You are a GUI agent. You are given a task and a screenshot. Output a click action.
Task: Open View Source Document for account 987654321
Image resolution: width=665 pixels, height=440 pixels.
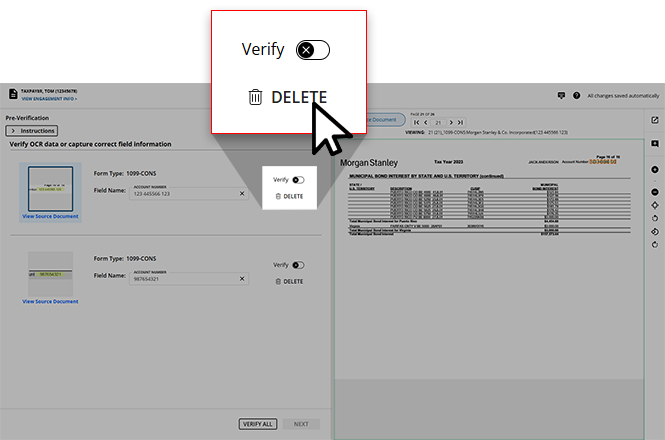click(x=50, y=302)
